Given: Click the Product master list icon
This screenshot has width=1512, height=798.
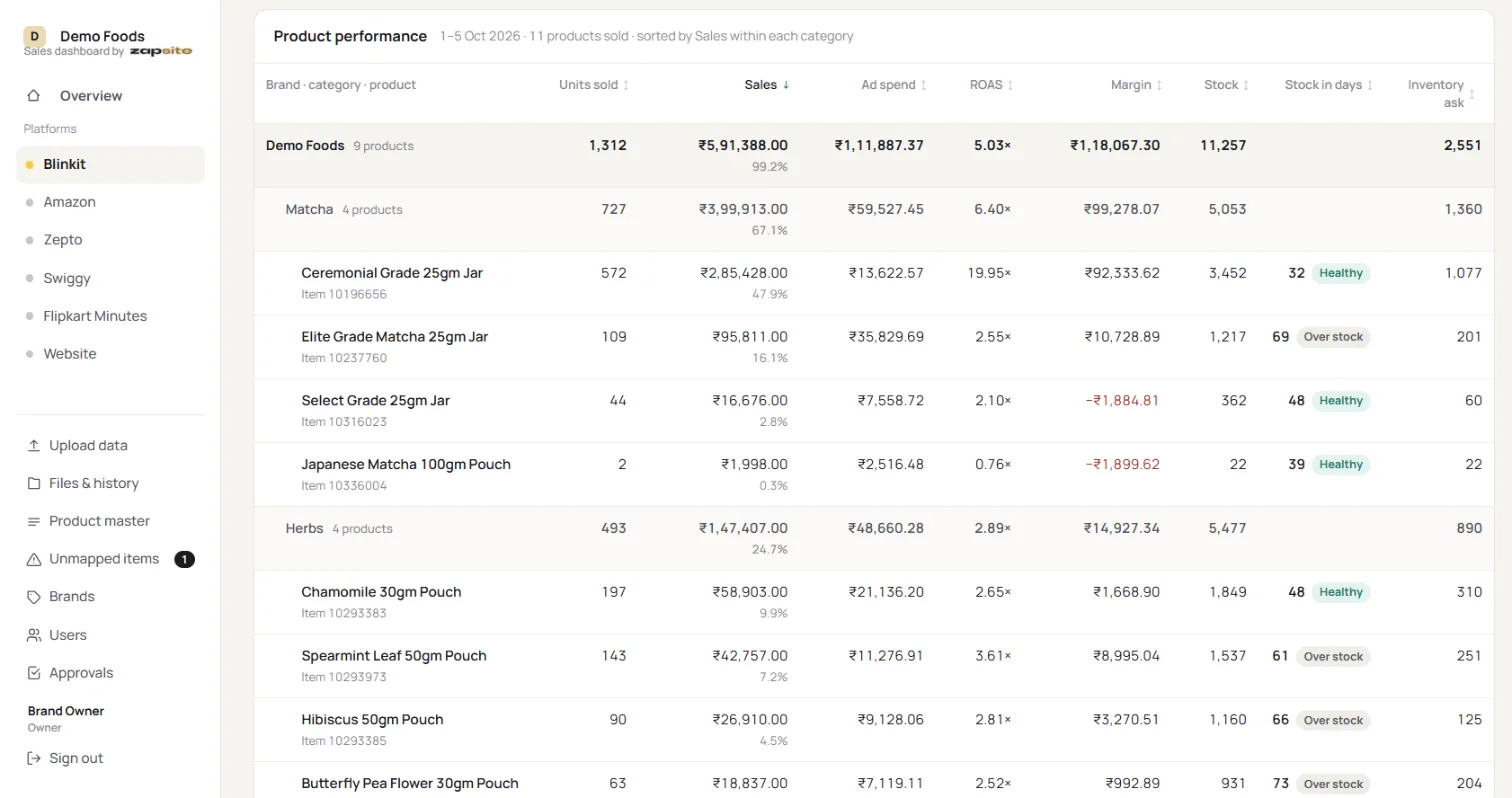Looking at the screenshot, I should coord(34,521).
